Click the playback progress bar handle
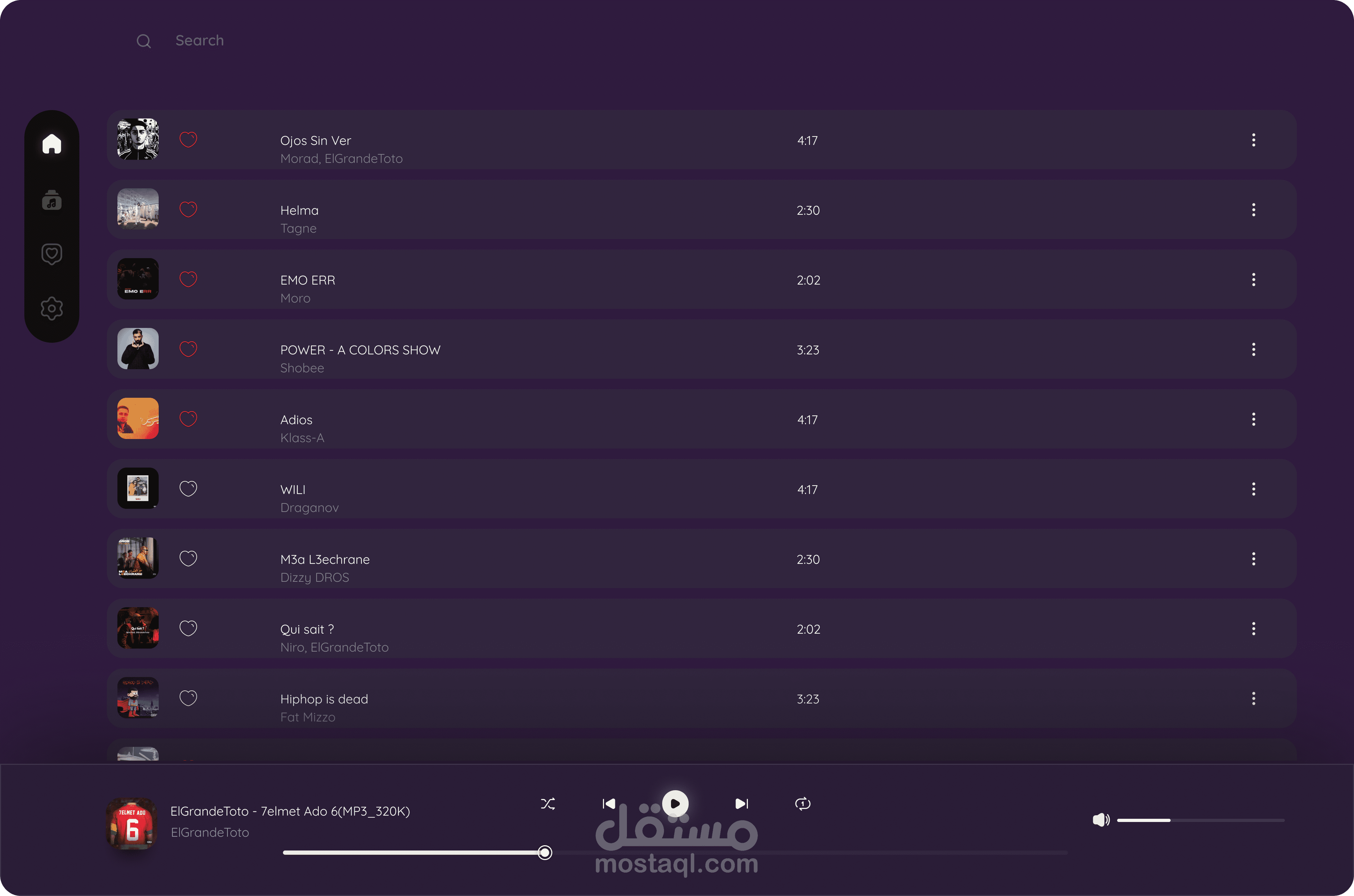This screenshot has height=896, width=1354. (544, 853)
